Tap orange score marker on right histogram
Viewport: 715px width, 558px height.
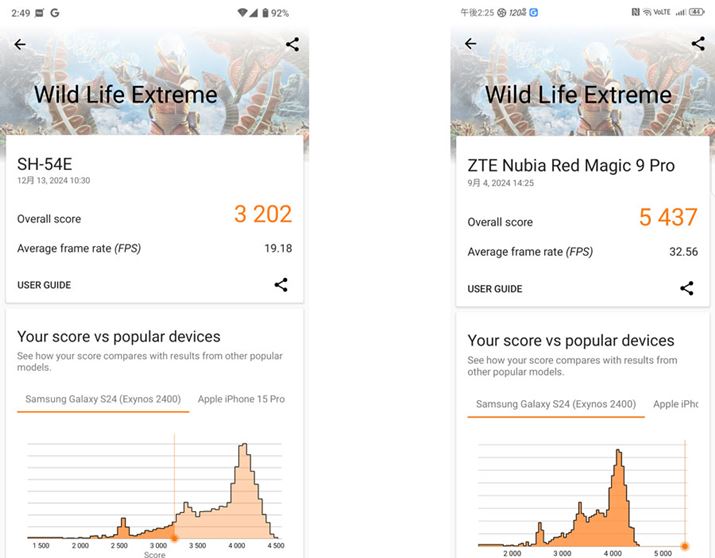(x=685, y=546)
